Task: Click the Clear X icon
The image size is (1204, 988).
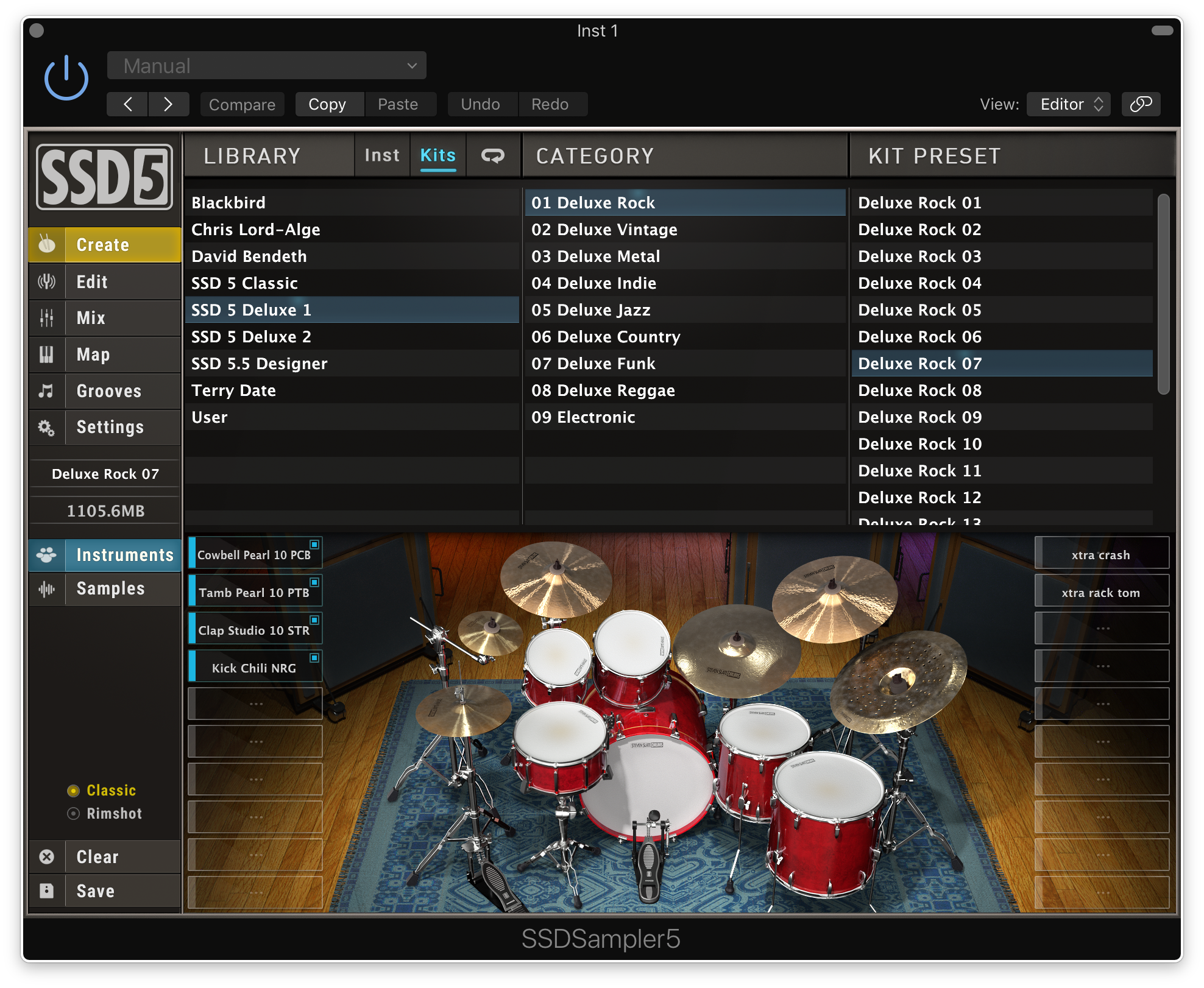Action: click(47, 857)
